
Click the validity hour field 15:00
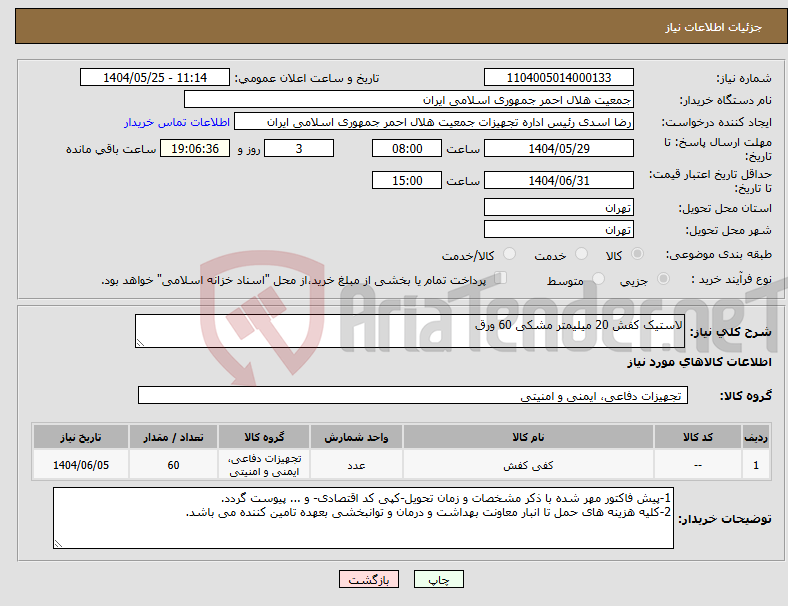pyautogui.click(x=407, y=180)
